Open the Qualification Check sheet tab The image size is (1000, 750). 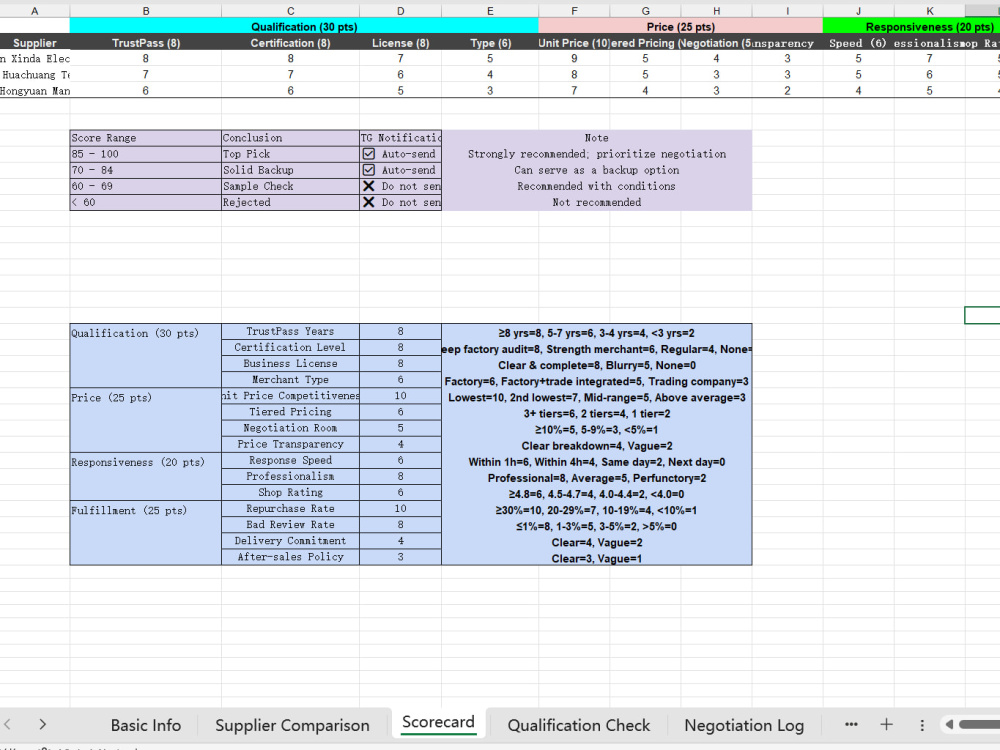(x=578, y=725)
